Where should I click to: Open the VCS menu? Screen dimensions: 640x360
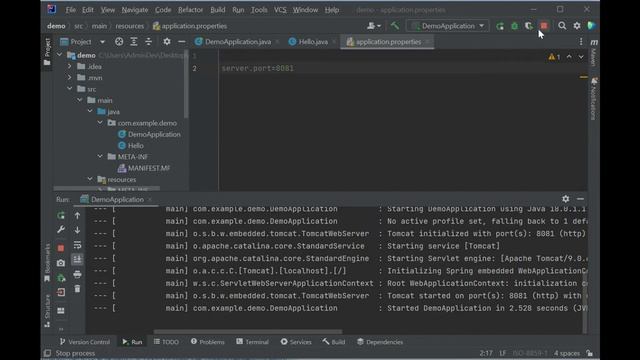(280, 10)
